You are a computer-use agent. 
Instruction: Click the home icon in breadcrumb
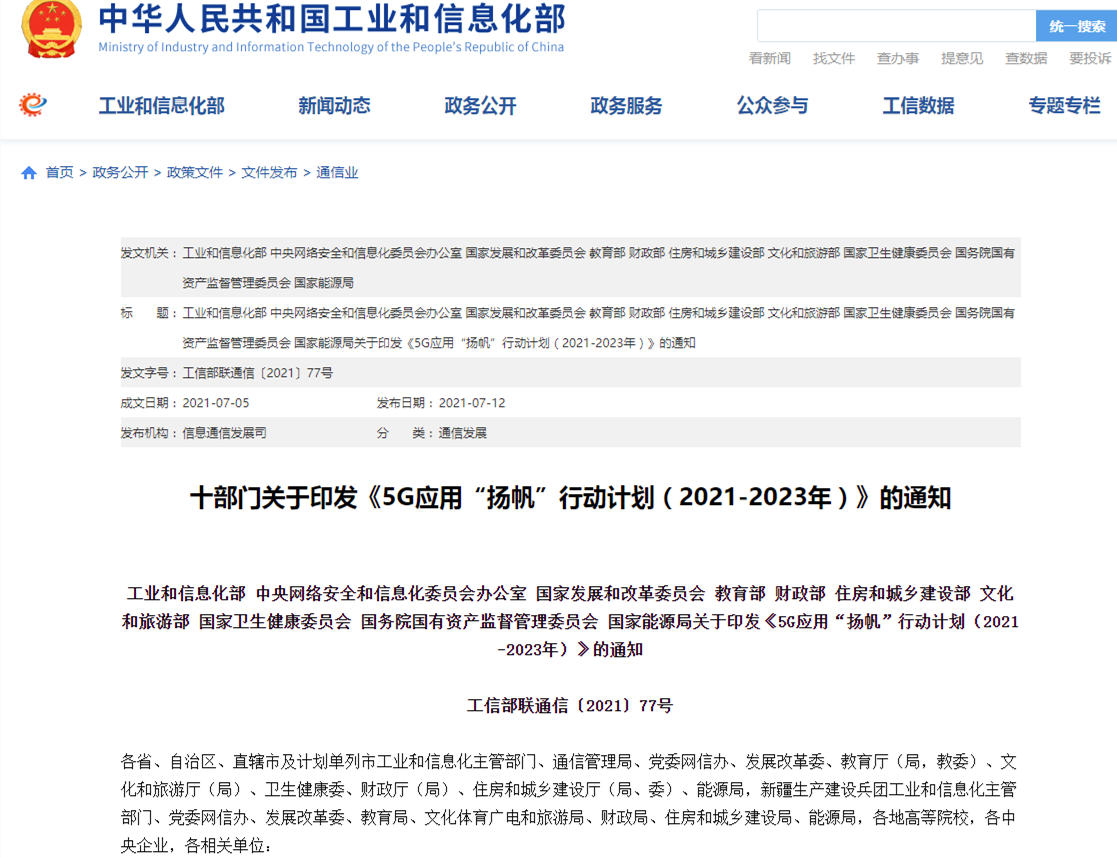click(x=29, y=173)
